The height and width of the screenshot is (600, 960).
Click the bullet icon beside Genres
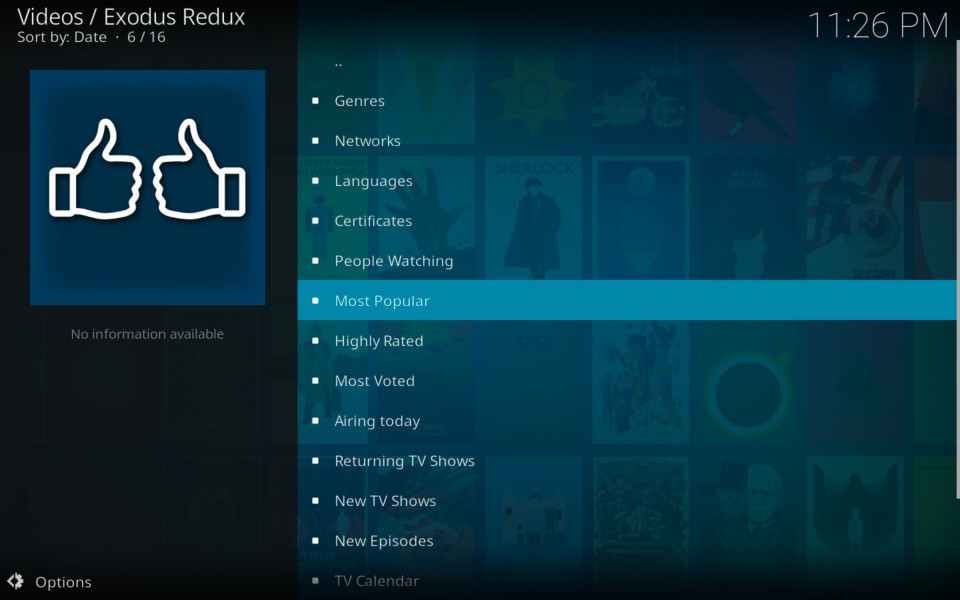click(x=315, y=100)
